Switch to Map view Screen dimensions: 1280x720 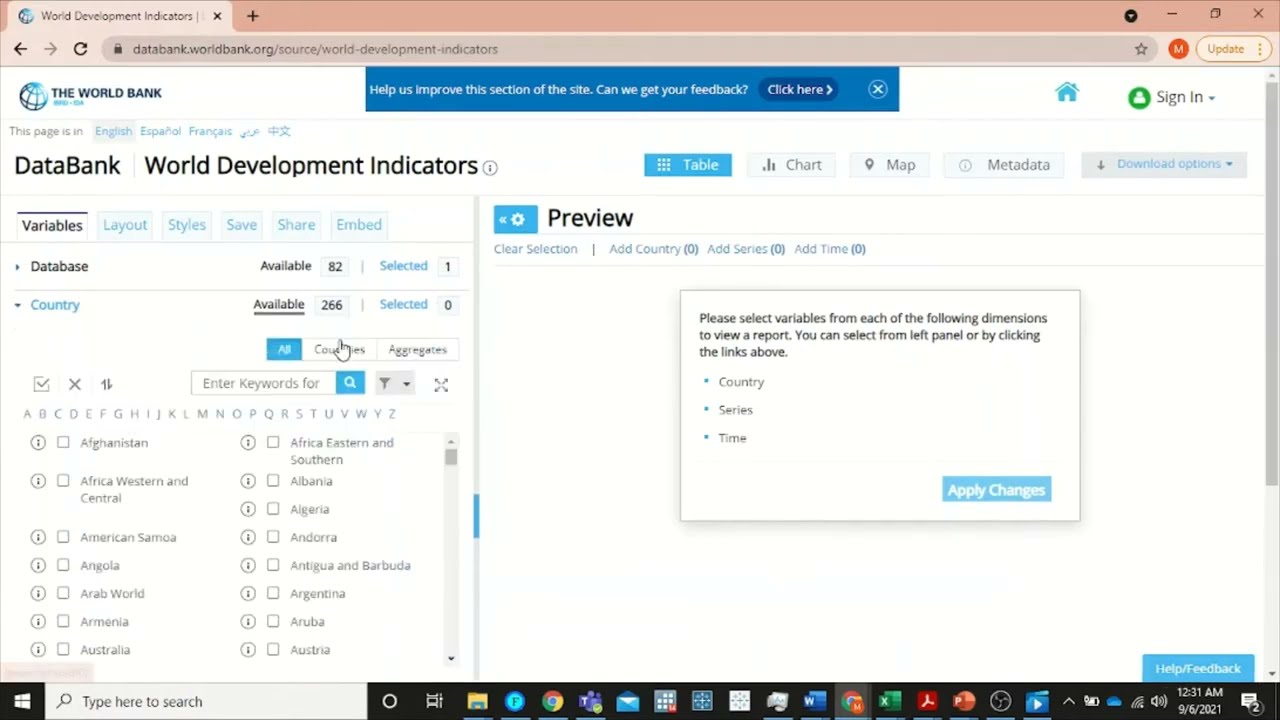point(889,165)
